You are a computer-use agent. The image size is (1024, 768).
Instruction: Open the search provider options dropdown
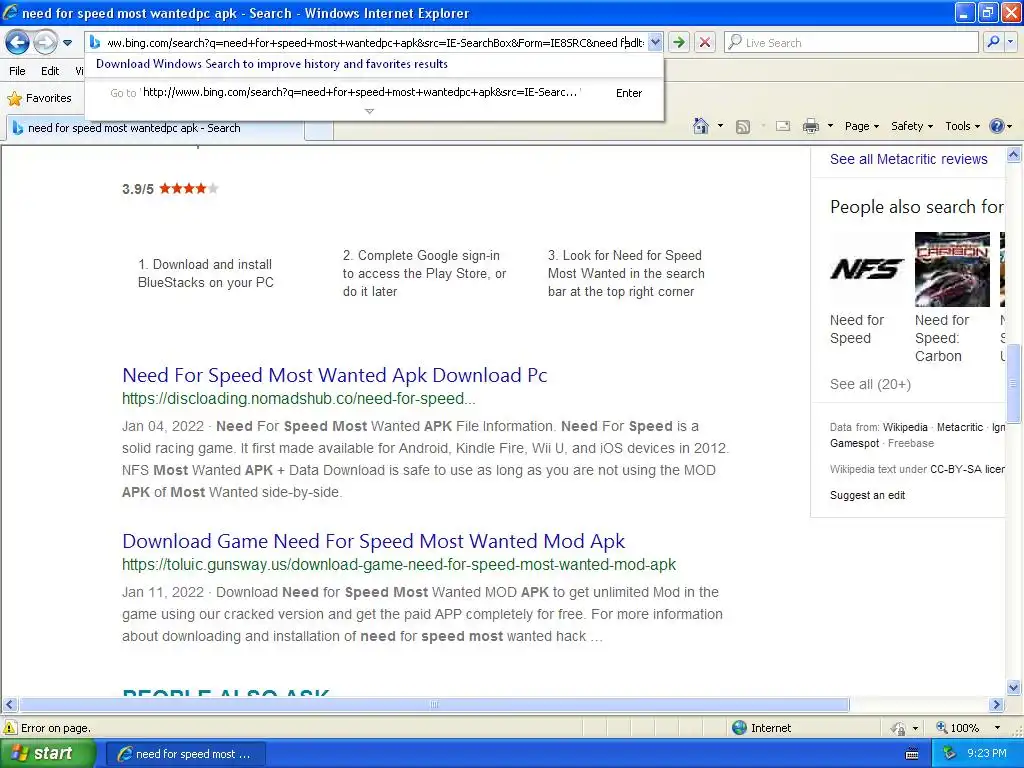[x=1010, y=42]
